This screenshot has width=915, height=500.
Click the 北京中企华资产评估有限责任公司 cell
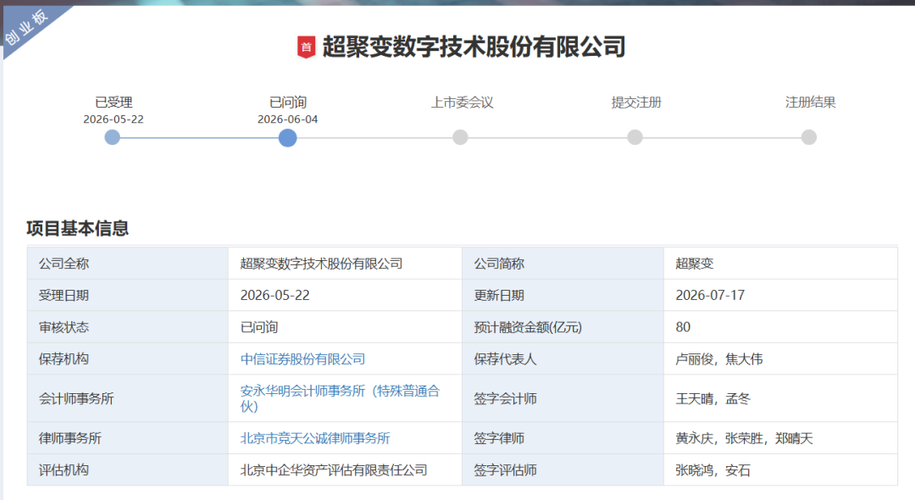pyautogui.click(x=345, y=470)
